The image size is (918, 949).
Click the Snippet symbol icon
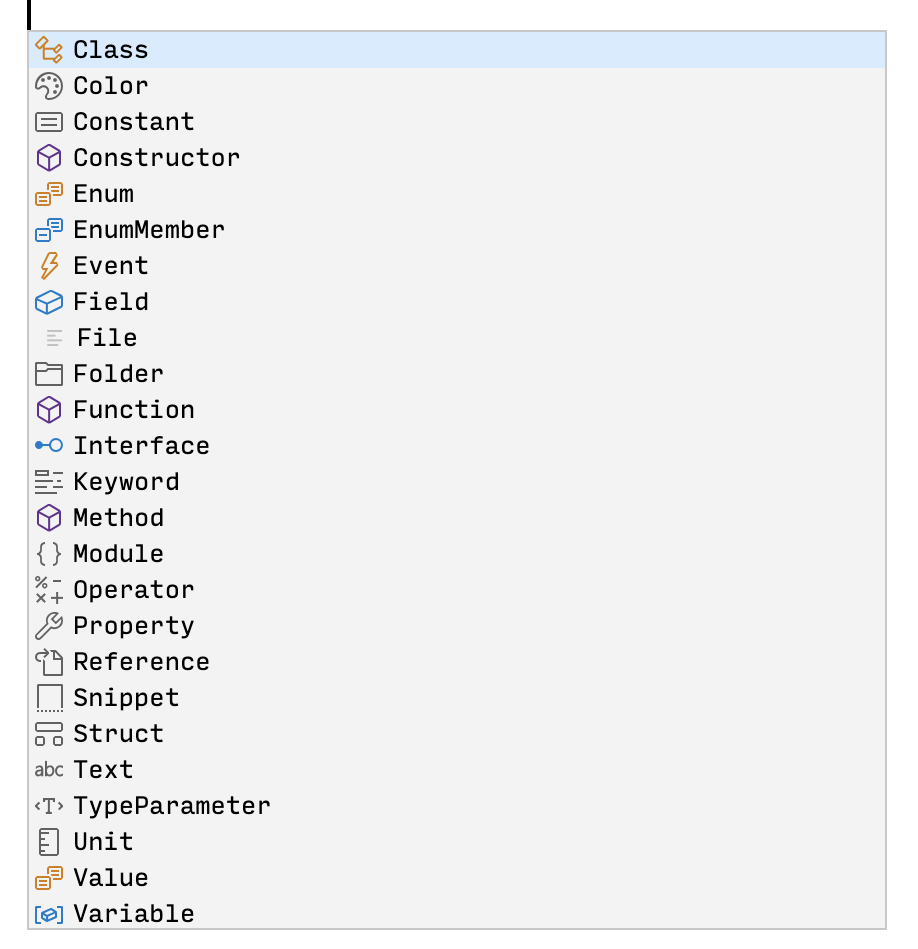click(x=49, y=697)
